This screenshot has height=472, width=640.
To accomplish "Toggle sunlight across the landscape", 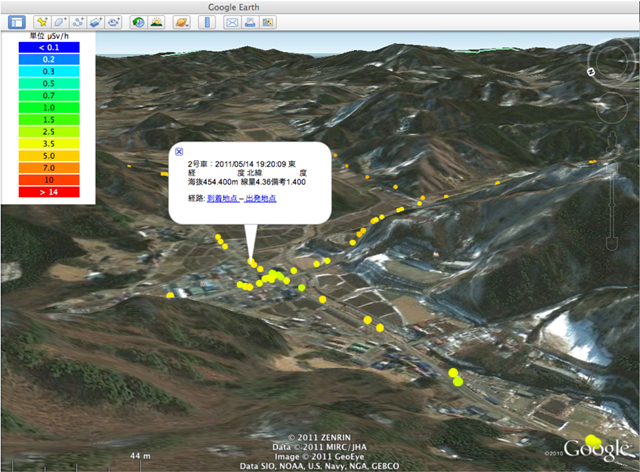I will pos(157,21).
